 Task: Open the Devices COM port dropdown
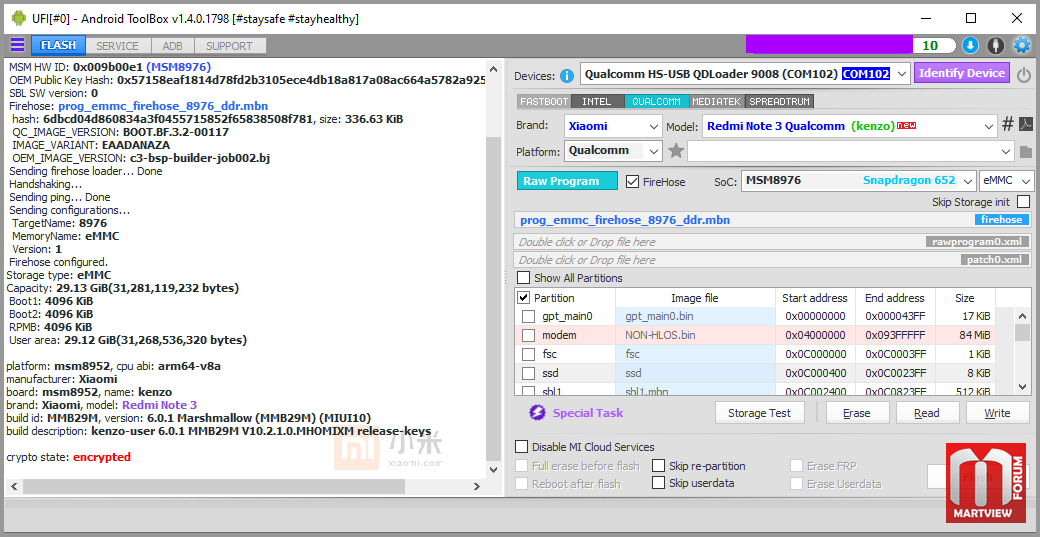pyautogui.click(x=901, y=74)
